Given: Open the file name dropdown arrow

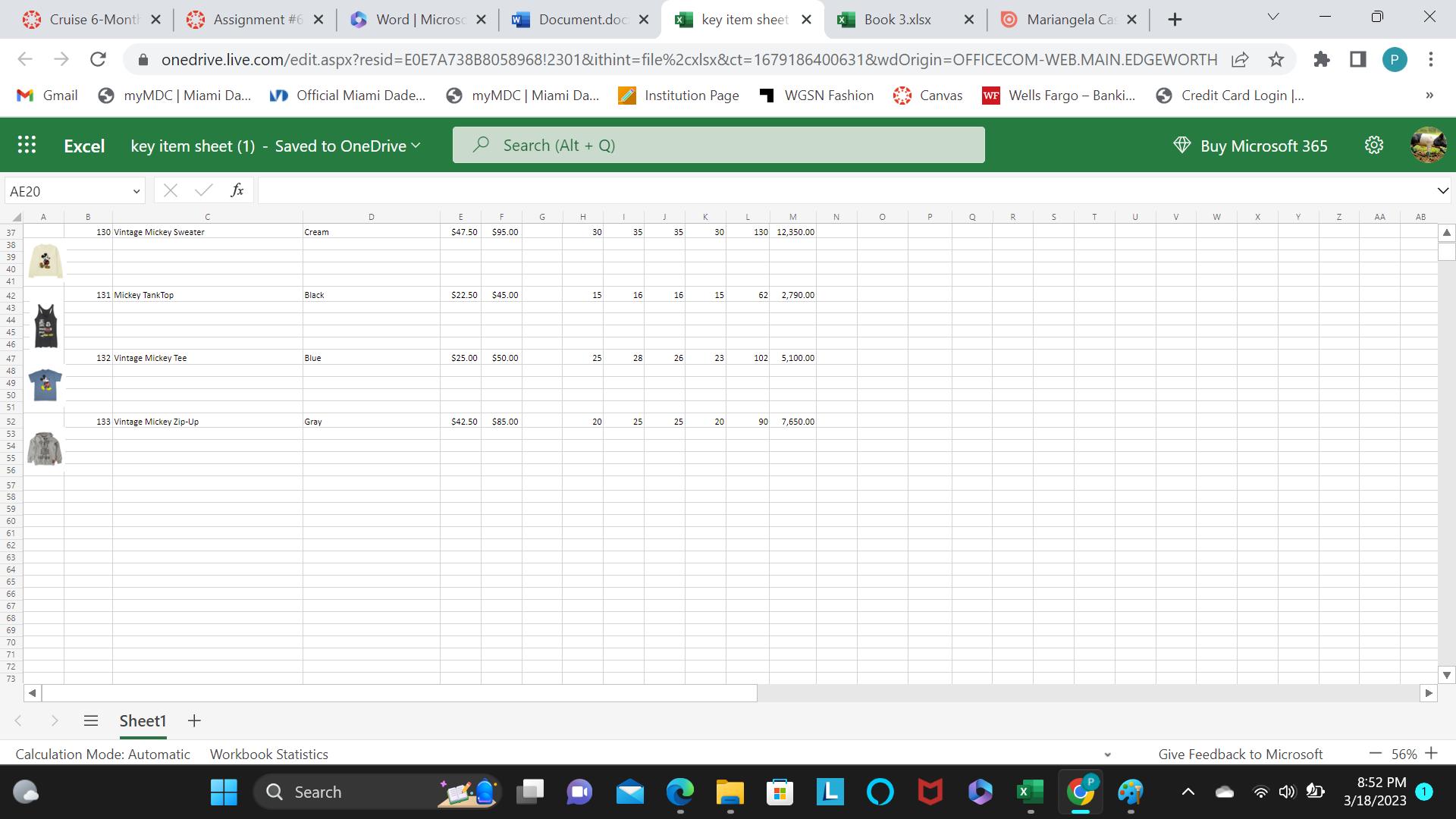Looking at the screenshot, I should pos(416,146).
